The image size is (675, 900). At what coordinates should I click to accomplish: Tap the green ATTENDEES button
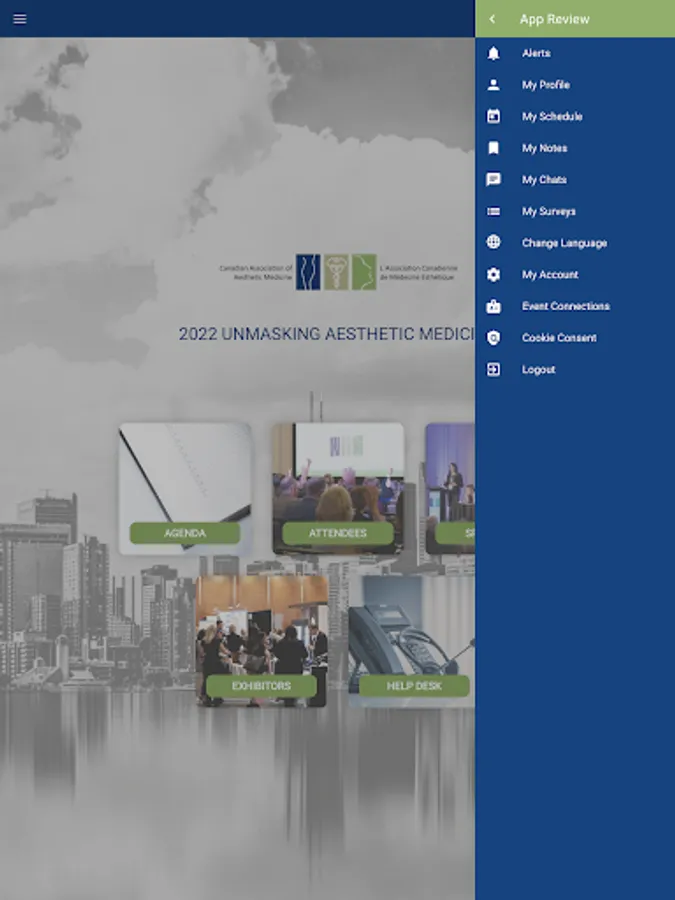338,533
